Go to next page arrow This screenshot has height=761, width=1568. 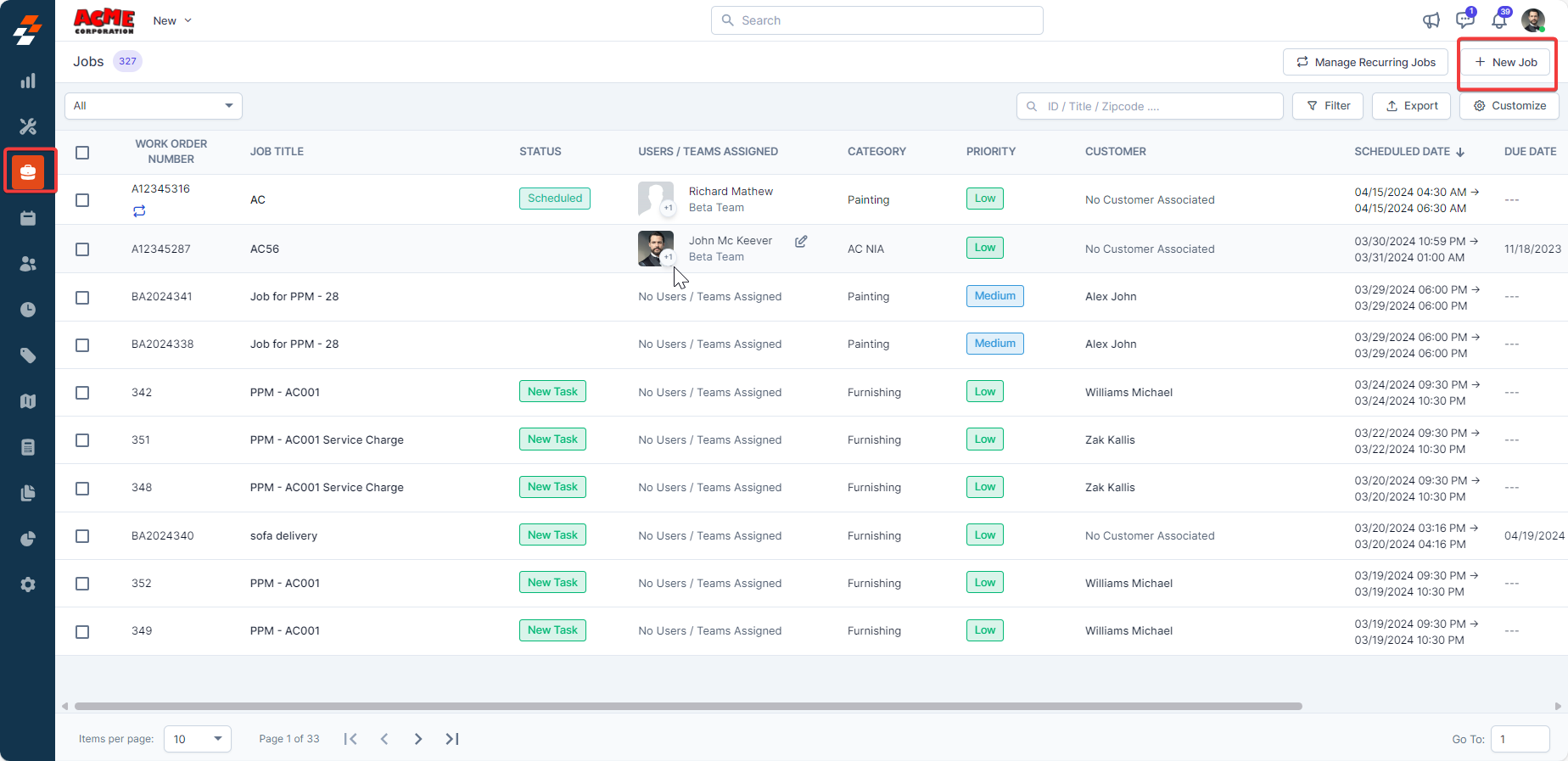coord(418,739)
